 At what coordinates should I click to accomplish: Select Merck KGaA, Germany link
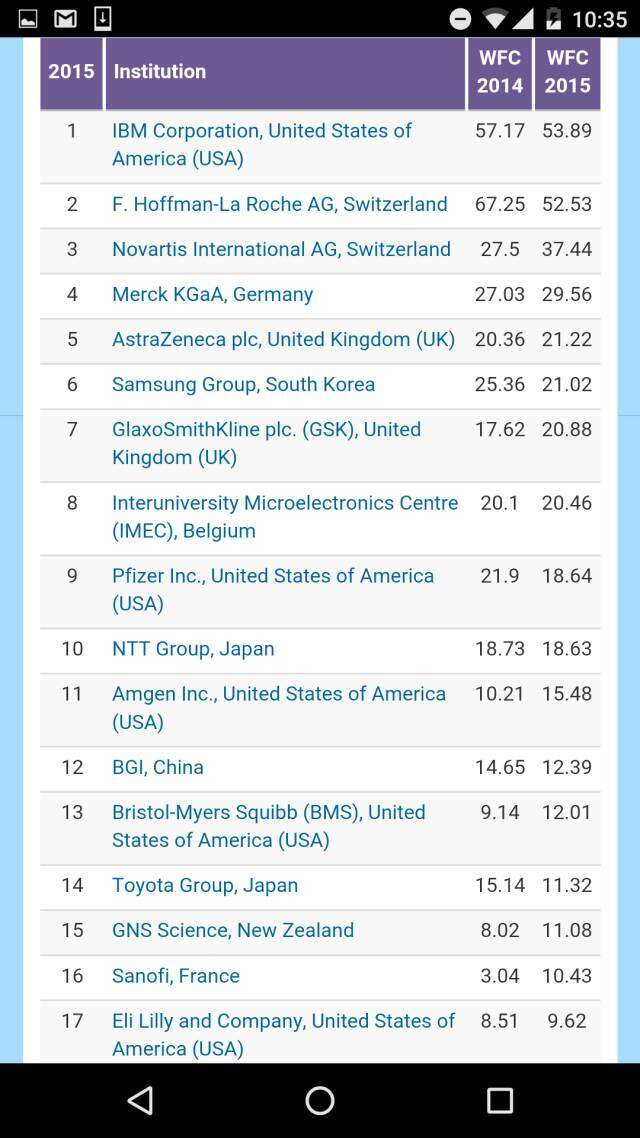click(x=213, y=294)
